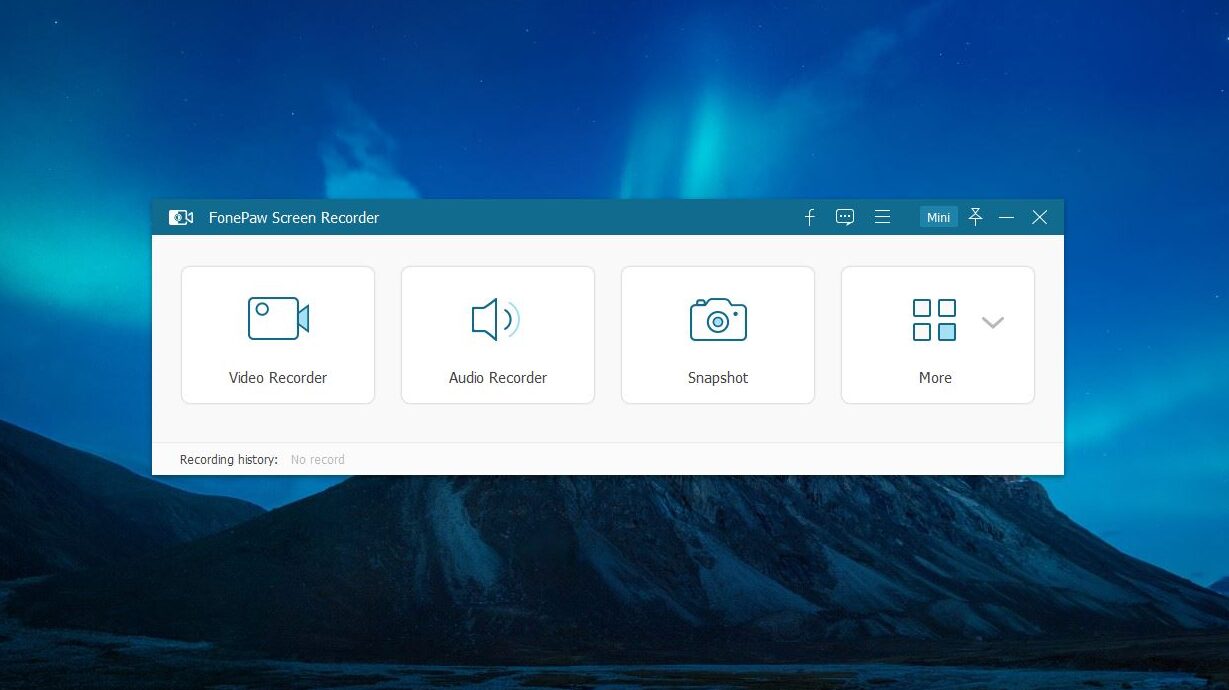Image resolution: width=1229 pixels, height=690 pixels.
Task: Expand the More dropdown chevron
Action: (992, 322)
